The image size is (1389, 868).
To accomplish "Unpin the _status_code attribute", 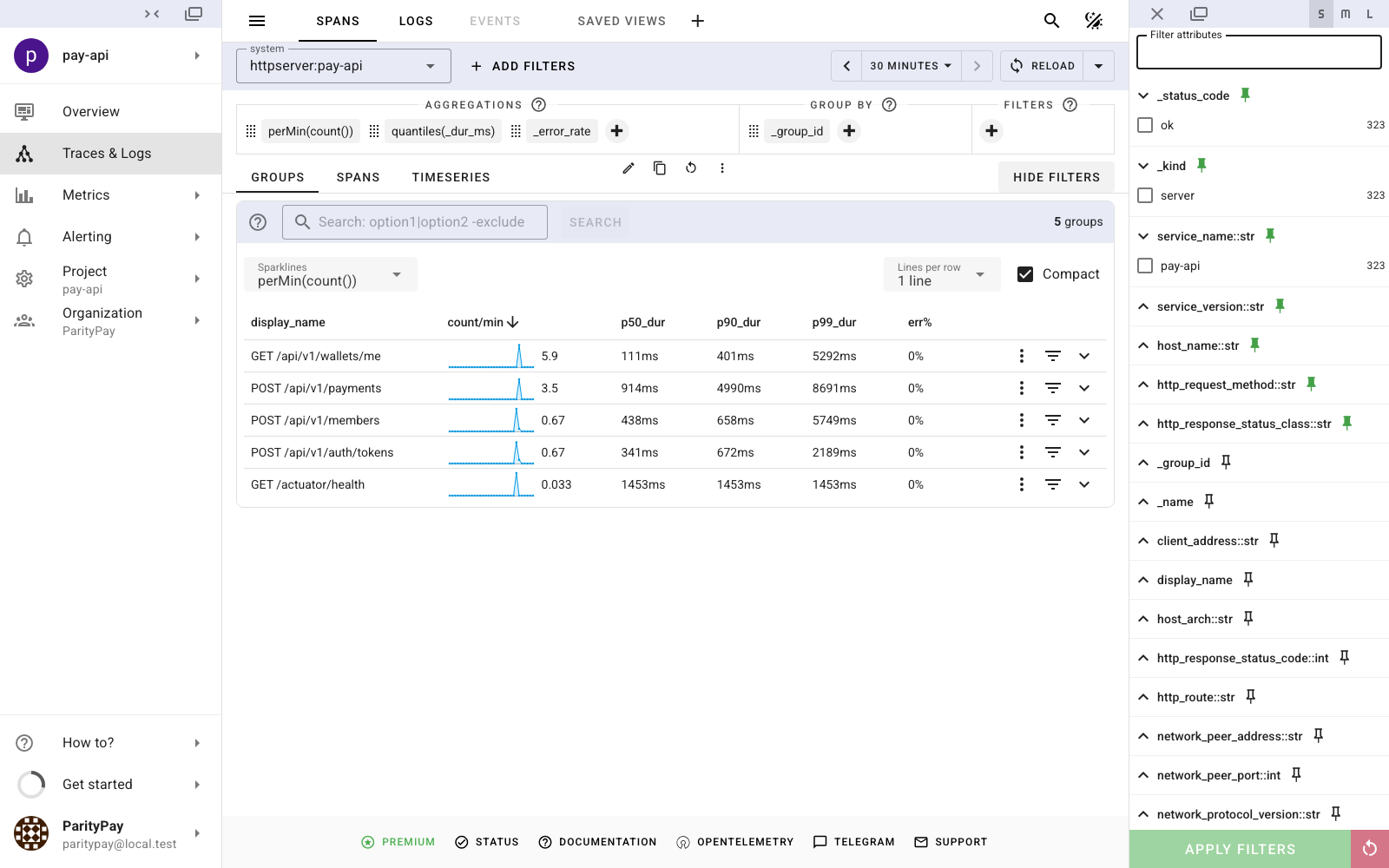I will point(1245,95).
